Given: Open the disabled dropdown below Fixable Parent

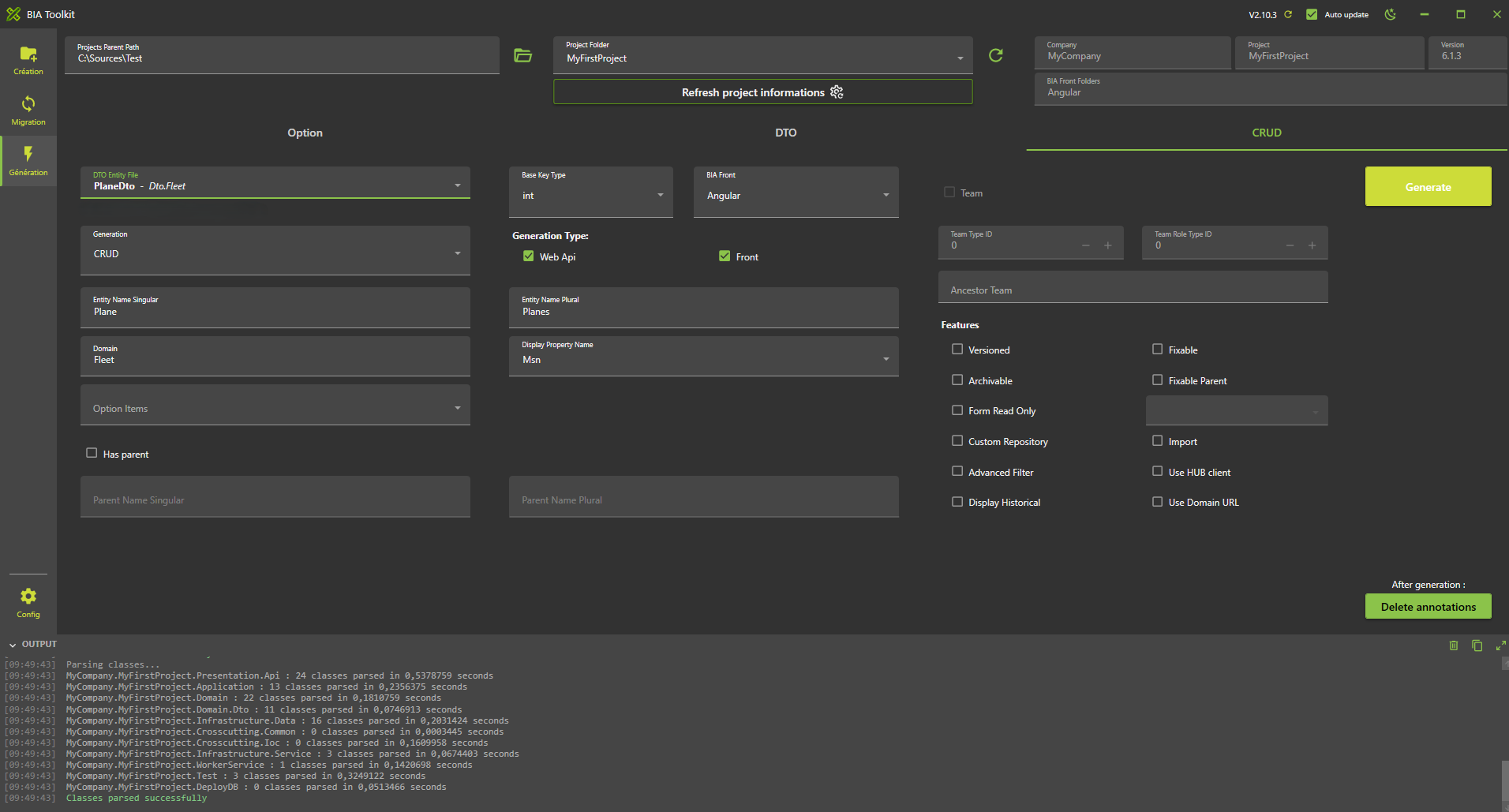Looking at the screenshot, I should 1237,410.
